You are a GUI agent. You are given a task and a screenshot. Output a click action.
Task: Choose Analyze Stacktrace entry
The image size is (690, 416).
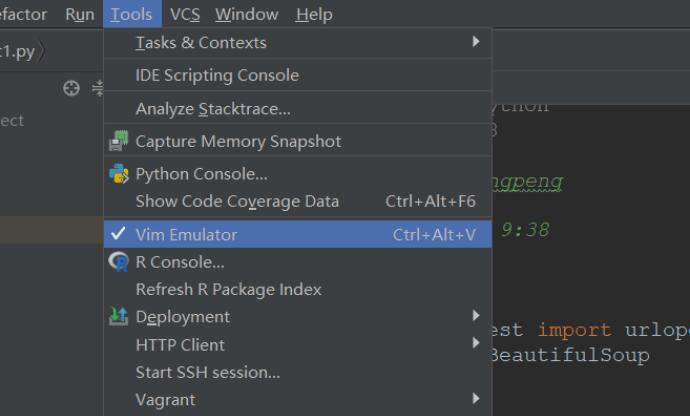[x=213, y=108]
